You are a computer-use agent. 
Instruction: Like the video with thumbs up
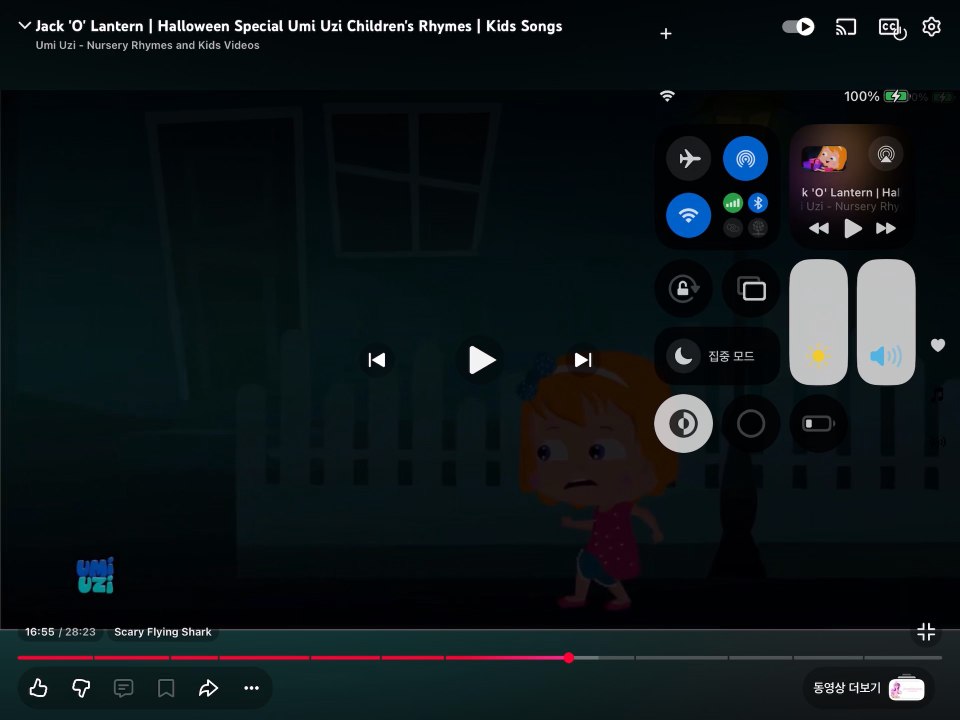pyautogui.click(x=39, y=688)
